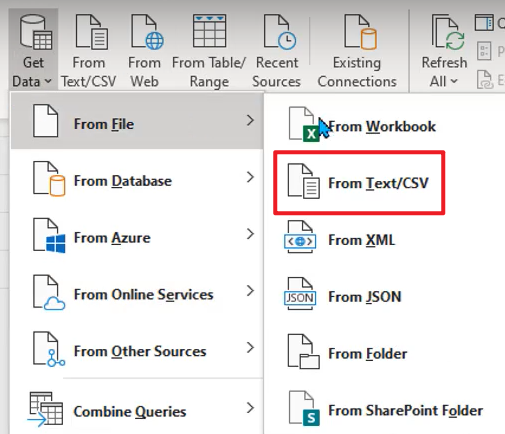This screenshot has height=434, width=505.
Task: Select From File menu item
Action: click(137, 121)
